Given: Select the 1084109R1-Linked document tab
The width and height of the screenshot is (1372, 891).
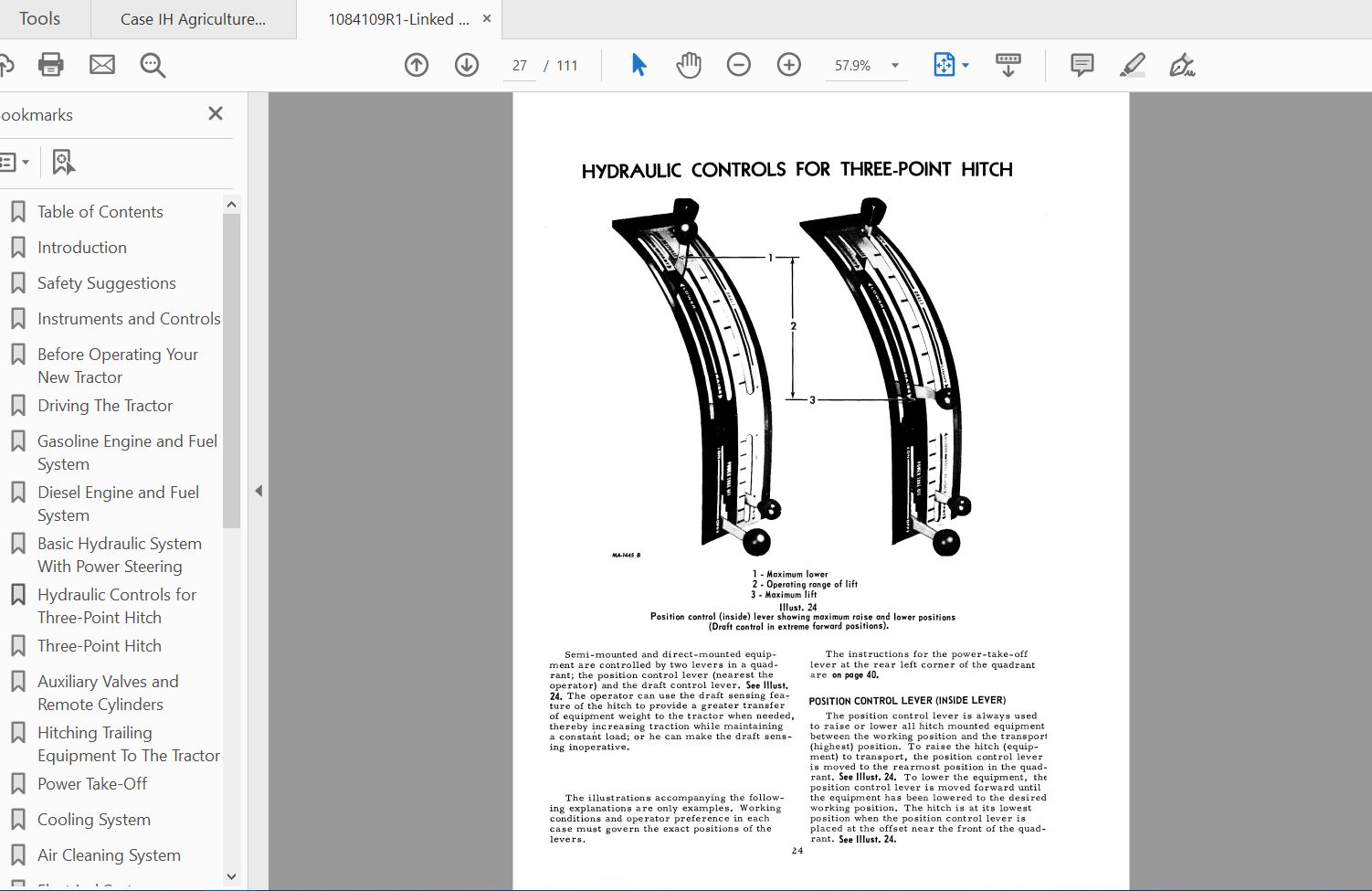Looking at the screenshot, I should 399,18.
